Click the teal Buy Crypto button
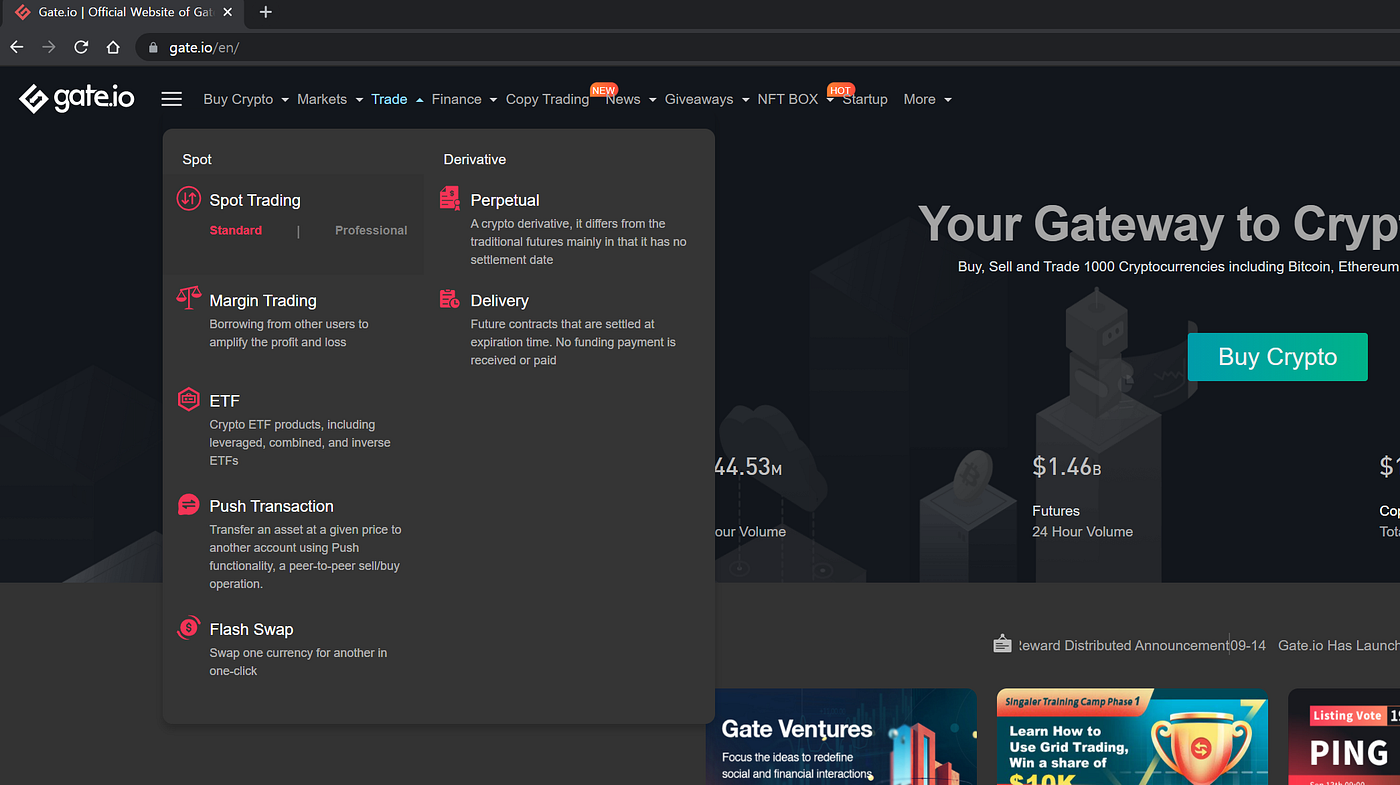Screen dimensions: 1400x785 1277,357
